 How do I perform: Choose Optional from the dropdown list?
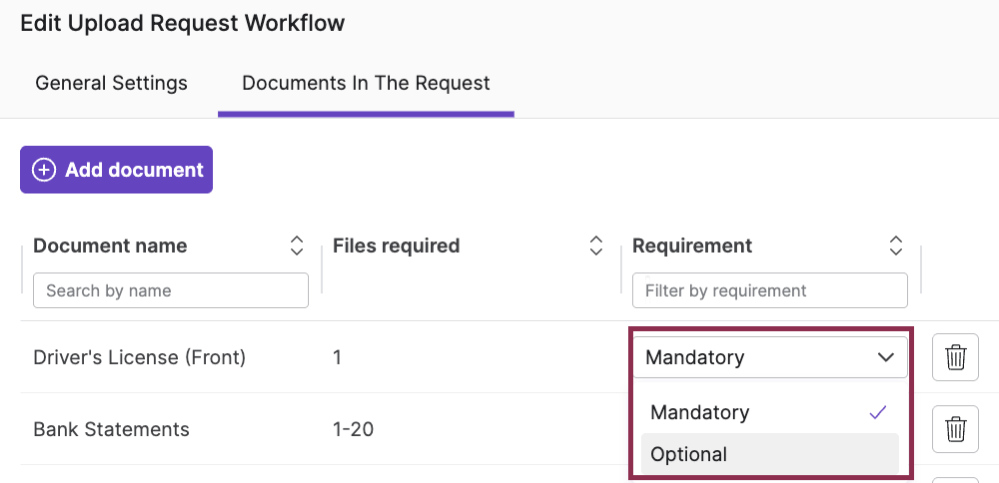click(x=770, y=454)
